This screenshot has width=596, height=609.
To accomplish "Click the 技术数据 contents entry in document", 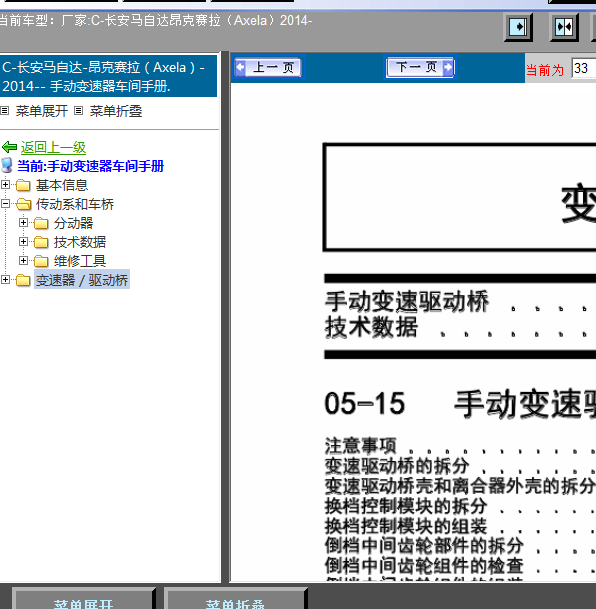I will [x=372, y=327].
